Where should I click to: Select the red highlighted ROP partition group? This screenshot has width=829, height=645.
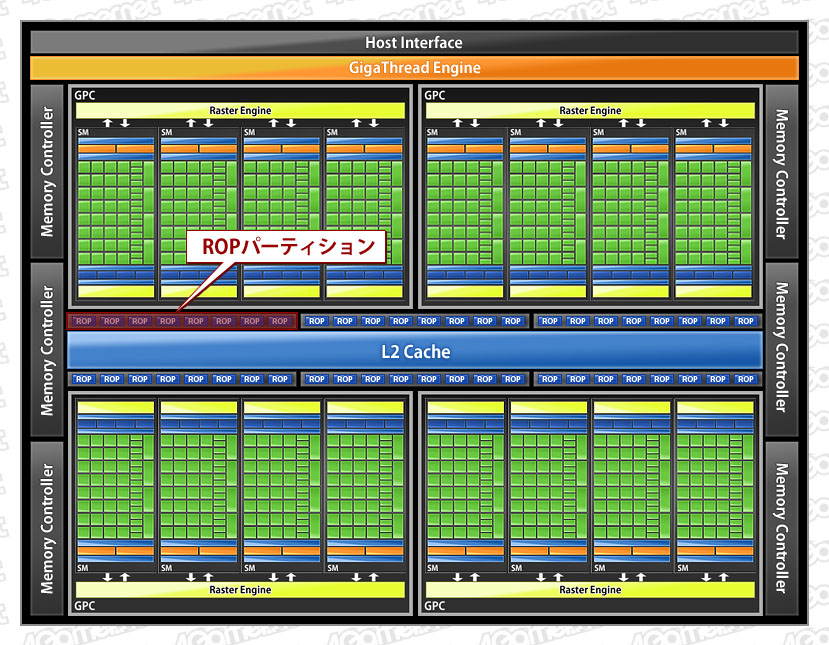182,321
